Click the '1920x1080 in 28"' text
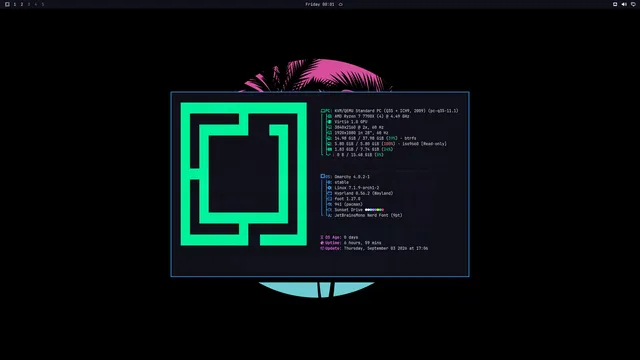This screenshot has width=640, height=360. 353,133
